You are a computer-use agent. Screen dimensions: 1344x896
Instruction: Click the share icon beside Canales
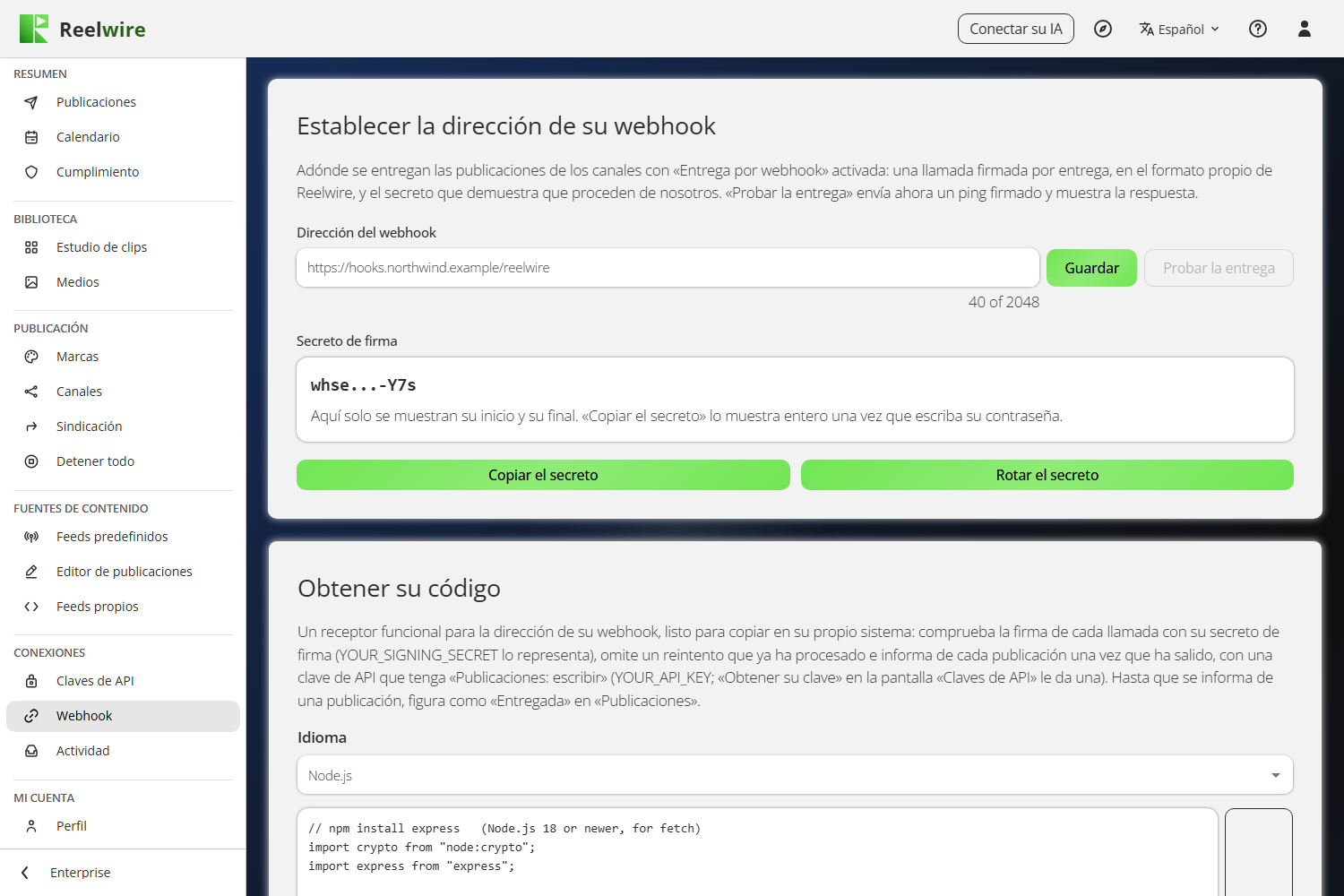(x=31, y=392)
